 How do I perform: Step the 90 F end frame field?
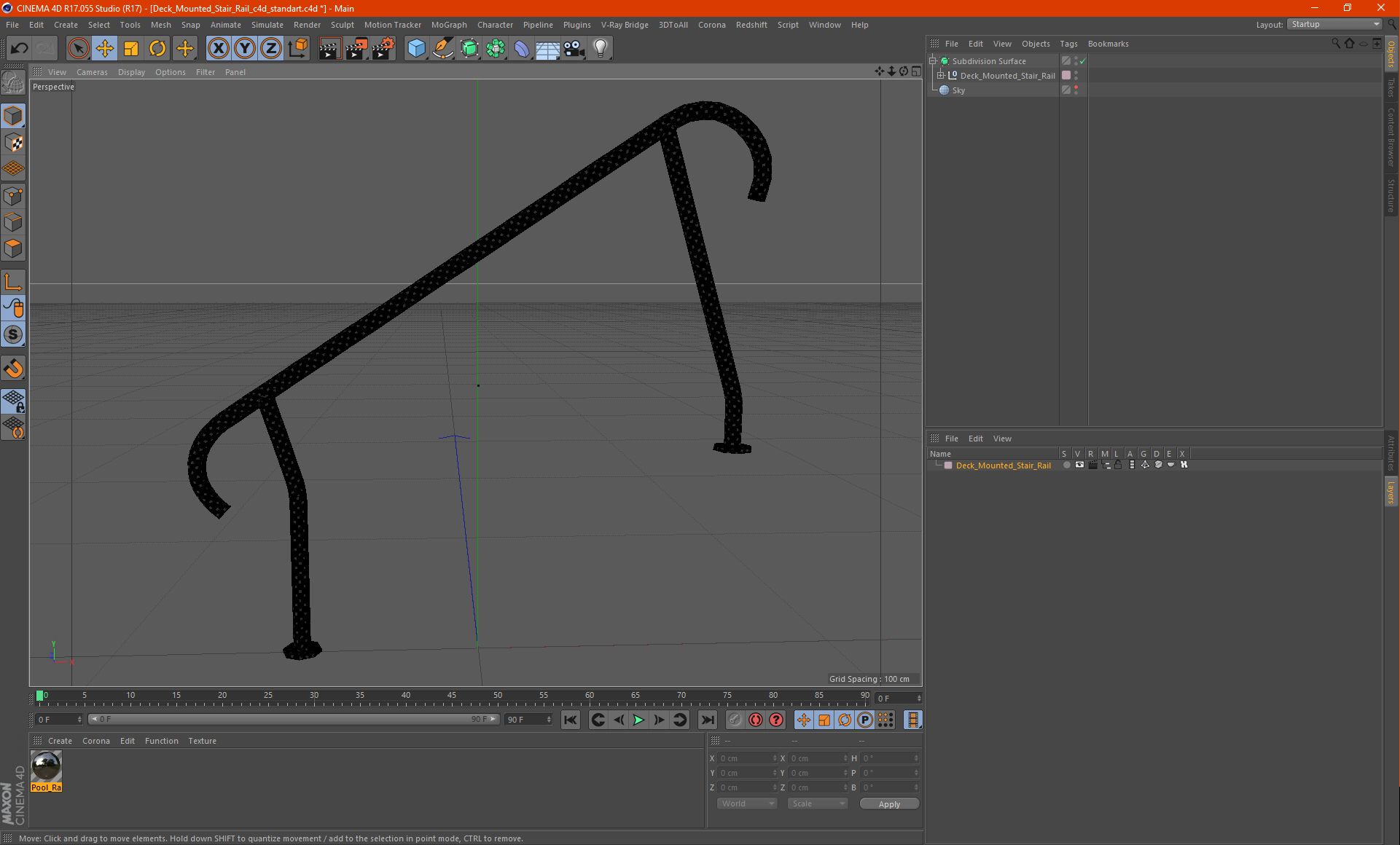point(549,720)
